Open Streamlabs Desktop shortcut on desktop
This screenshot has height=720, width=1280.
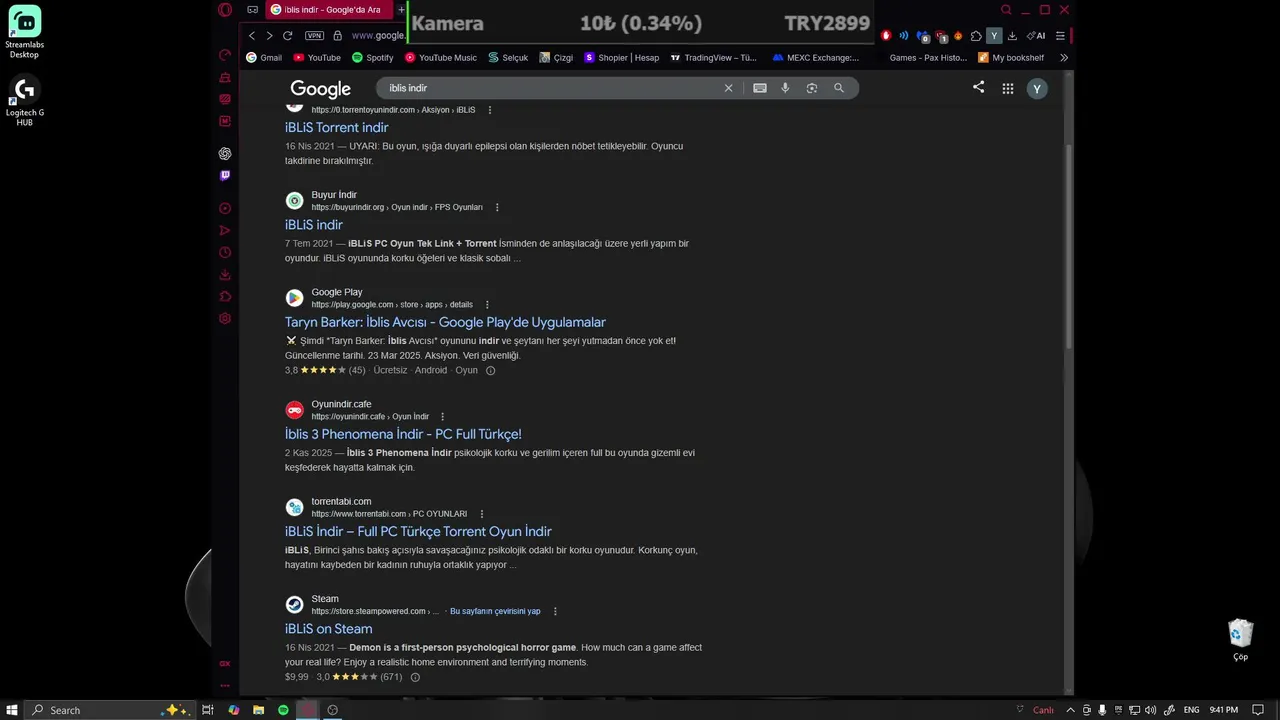24,32
